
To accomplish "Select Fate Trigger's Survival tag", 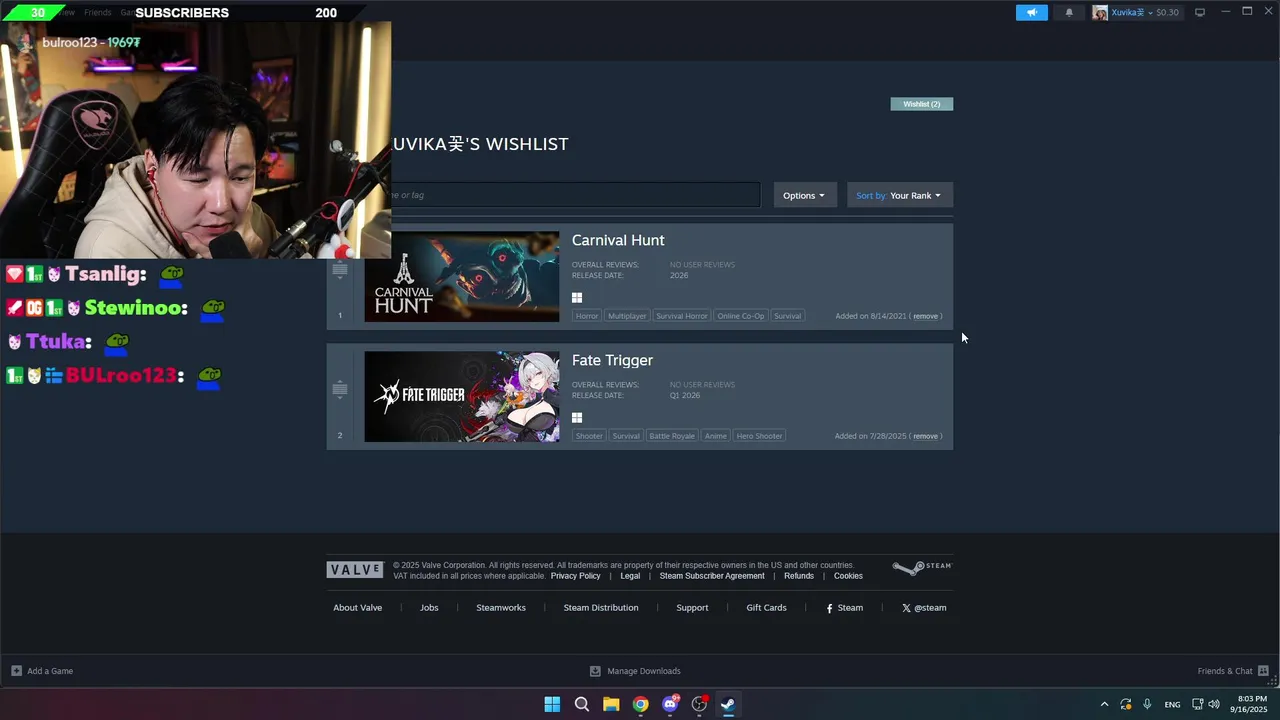I will point(626,436).
